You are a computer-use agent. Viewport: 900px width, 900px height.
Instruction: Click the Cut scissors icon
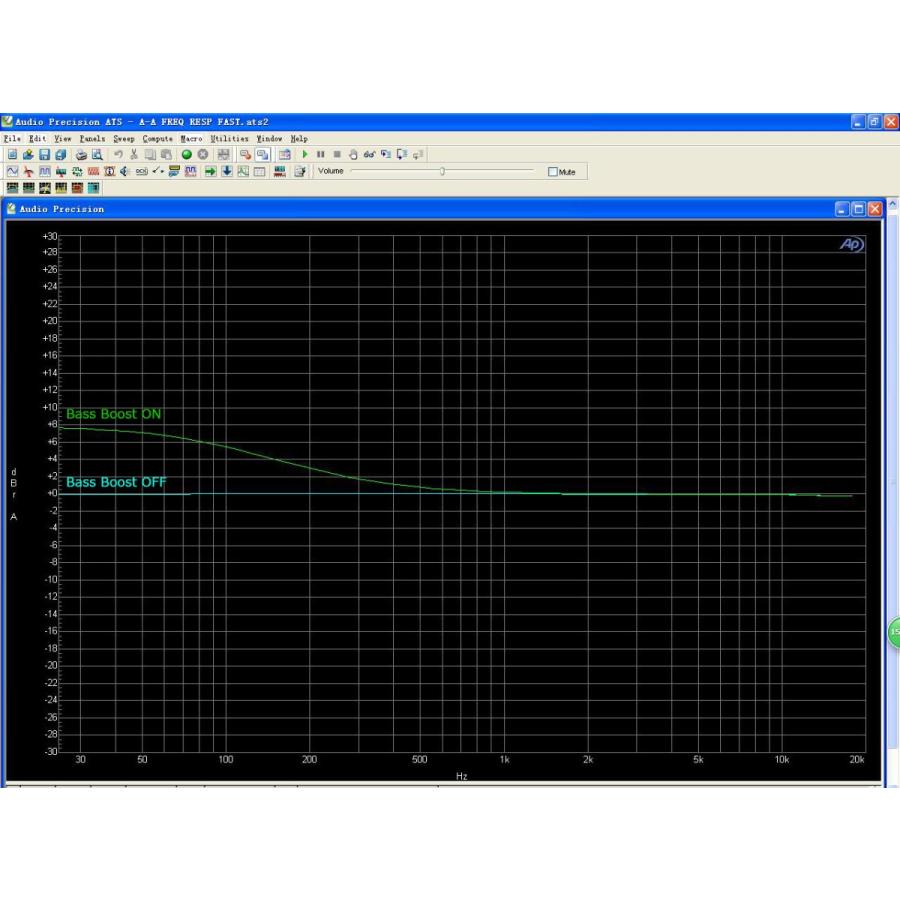(x=134, y=154)
